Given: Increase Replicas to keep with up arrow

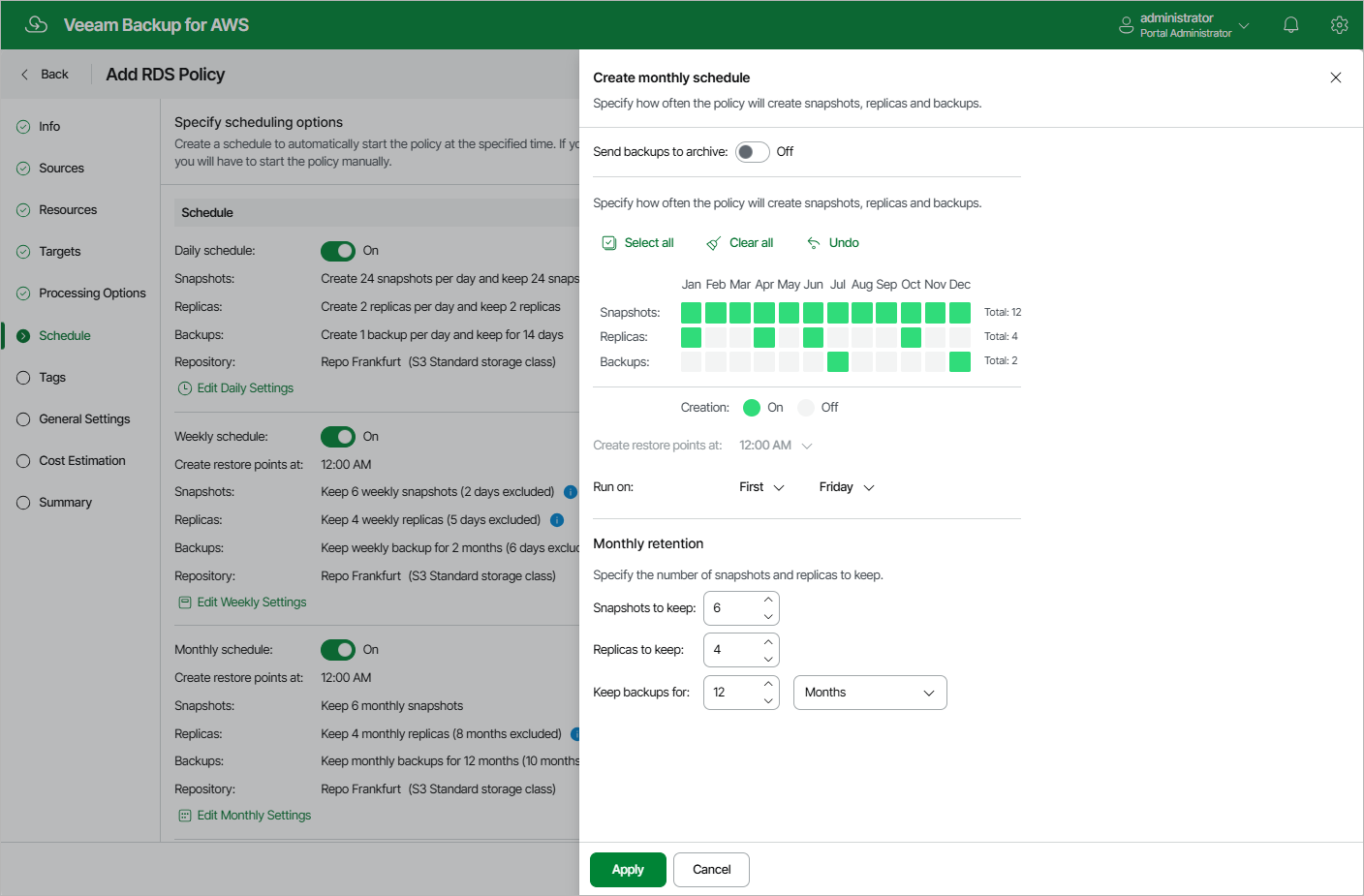Looking at the screenshot, I should (768, 642).
